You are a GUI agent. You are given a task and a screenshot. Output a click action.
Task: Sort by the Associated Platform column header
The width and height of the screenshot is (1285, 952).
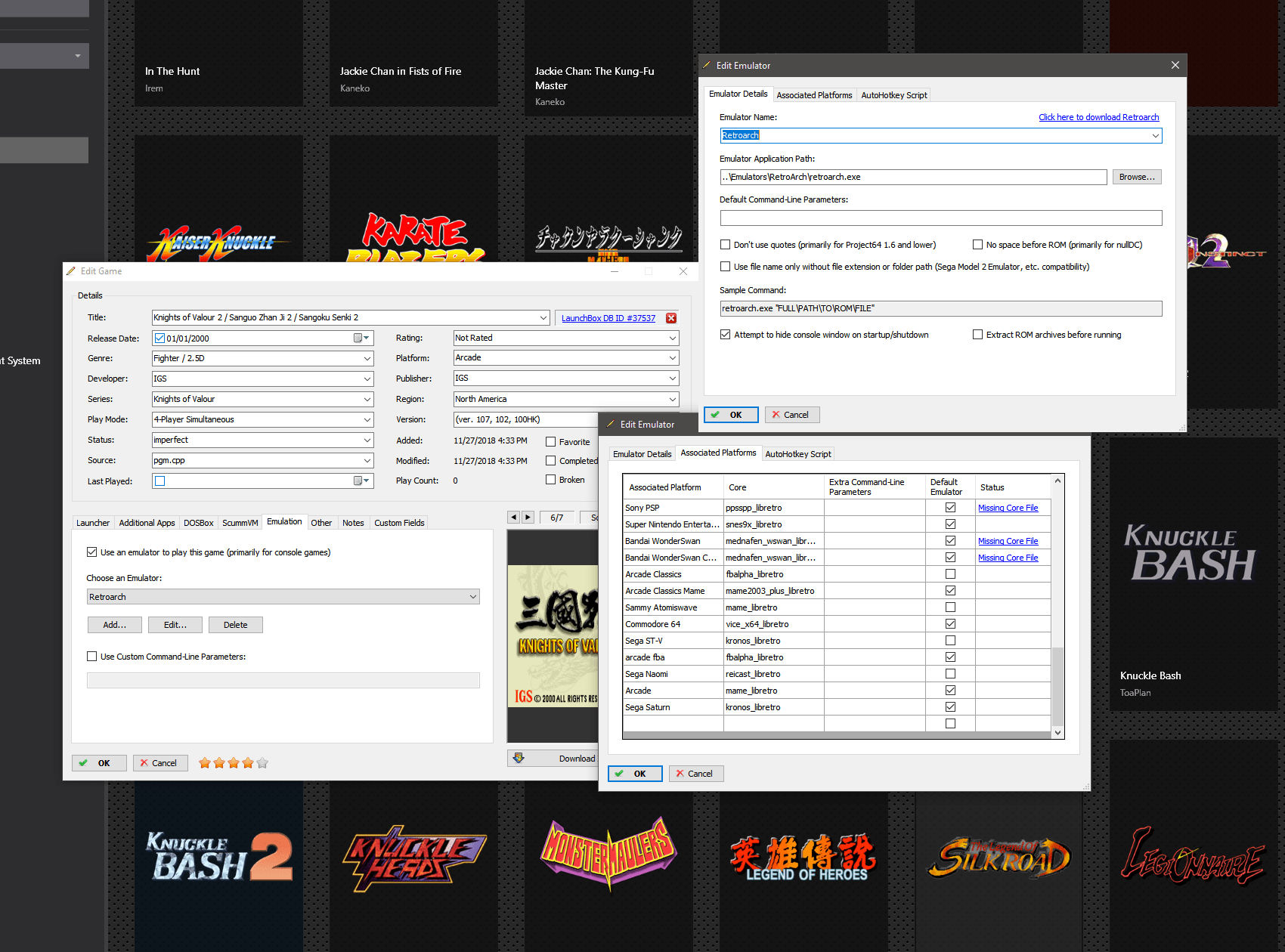click(x=673, y=487)
